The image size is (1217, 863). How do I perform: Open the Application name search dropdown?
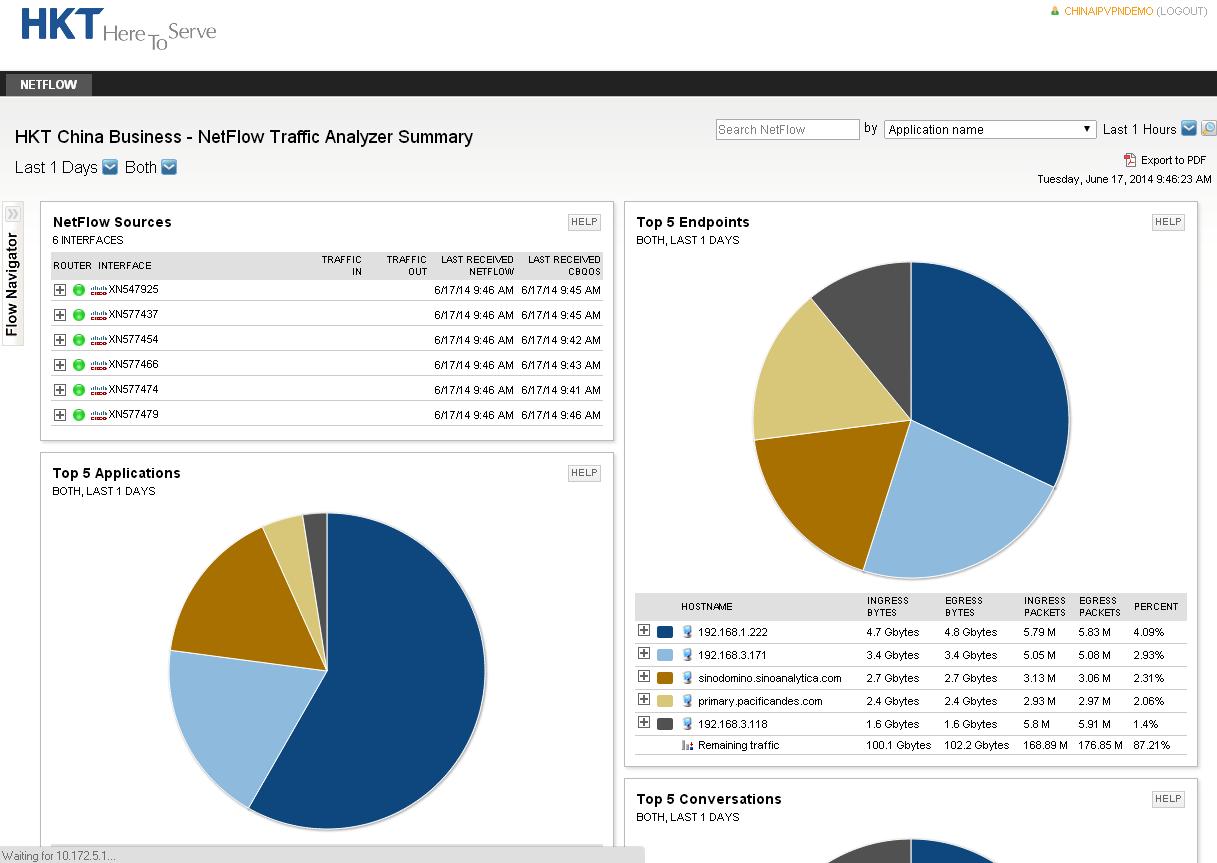(x=990, y=129)
